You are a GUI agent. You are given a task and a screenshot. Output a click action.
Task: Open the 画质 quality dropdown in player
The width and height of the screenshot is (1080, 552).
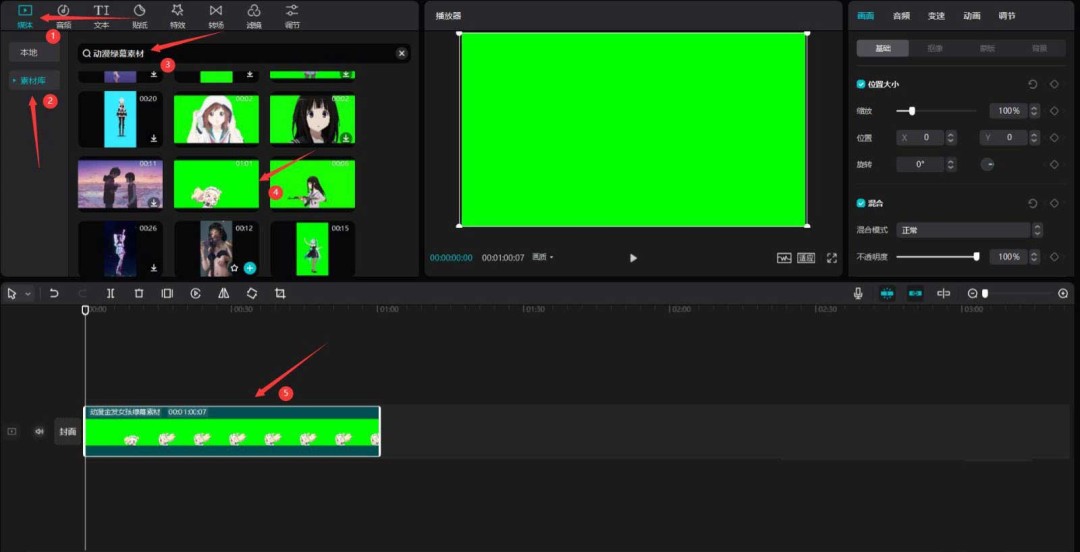click(543, 257)
